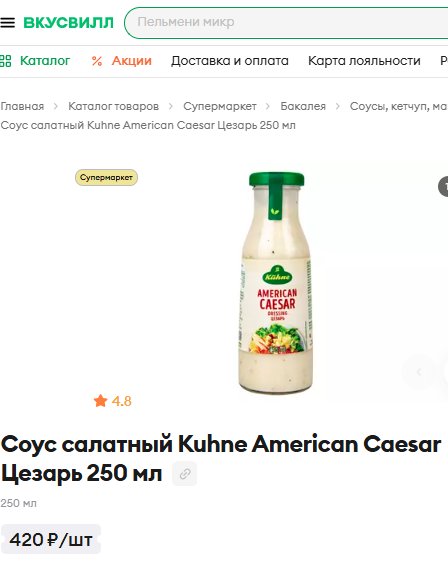Viewport: 448px width, 569px height.
Task: Open Супермаркет breadcrumb link
Action: (x=220, y=106)
